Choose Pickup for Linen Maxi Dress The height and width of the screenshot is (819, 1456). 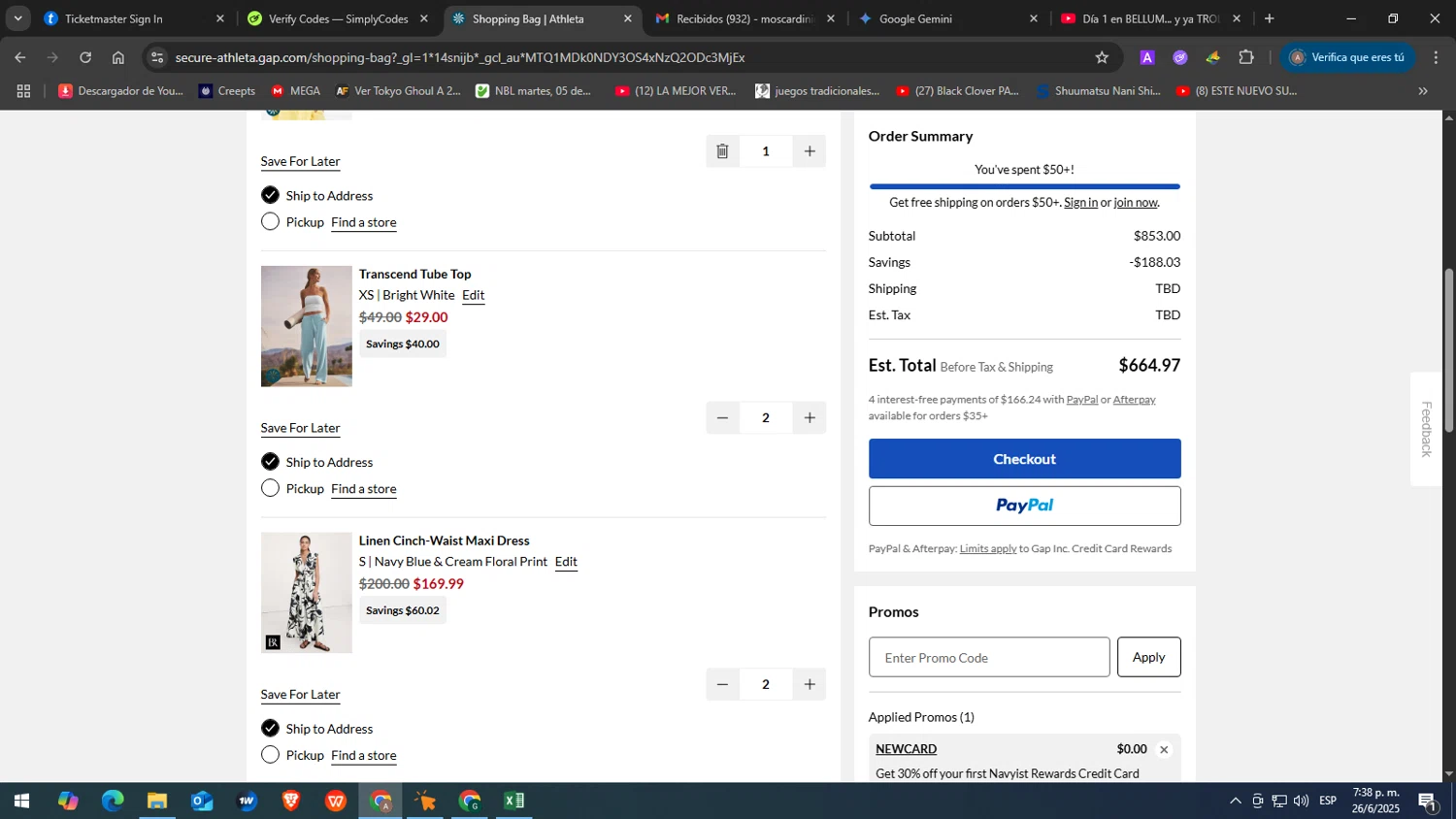(x=270, y=755)
